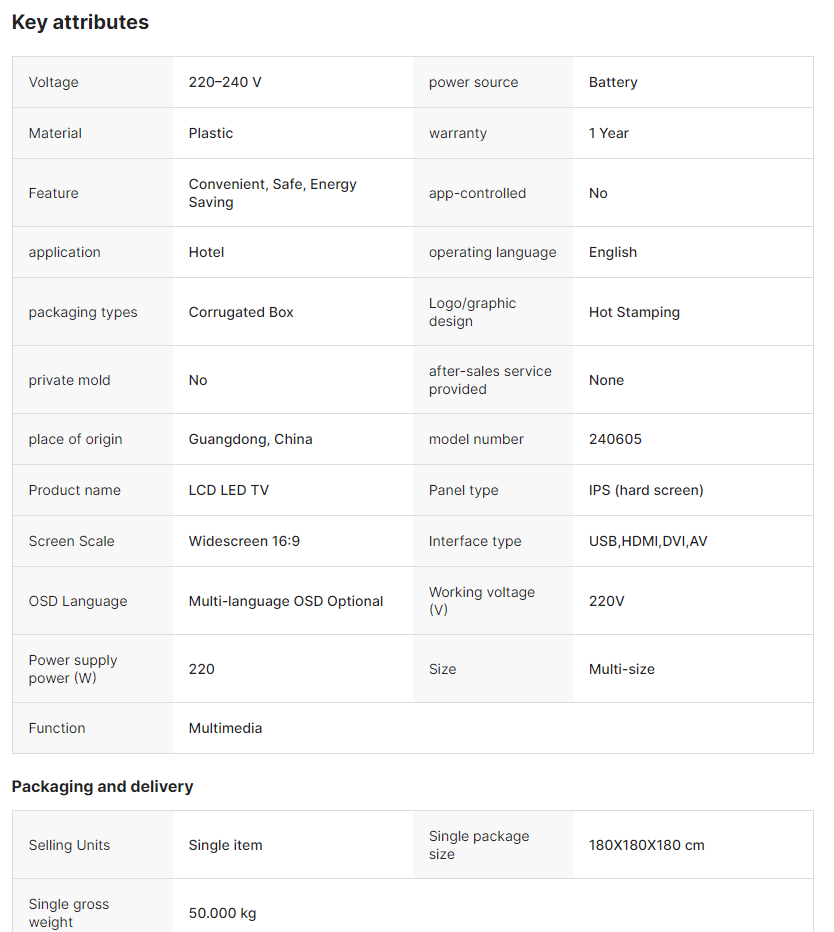Click the after-sales service provided label
The height and width of the screenshot is (932, 834).
(x=490, y=380)
